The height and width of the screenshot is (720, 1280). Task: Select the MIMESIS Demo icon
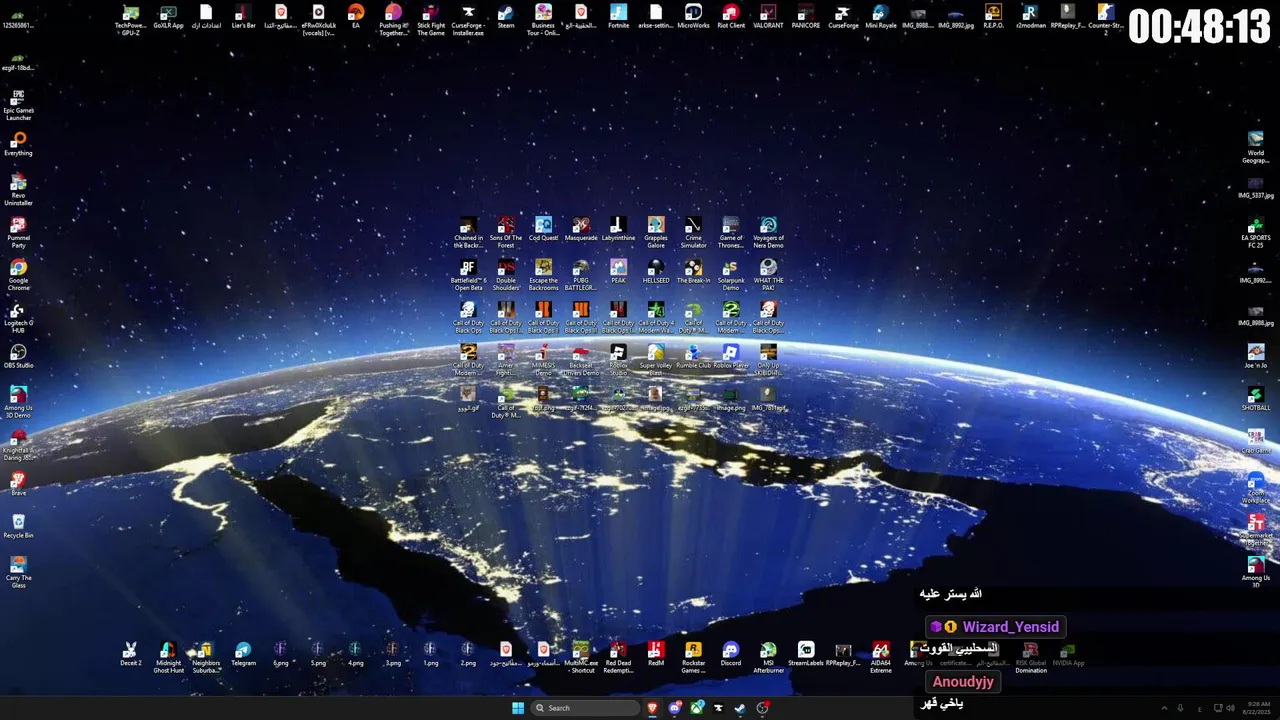[543, 360]
